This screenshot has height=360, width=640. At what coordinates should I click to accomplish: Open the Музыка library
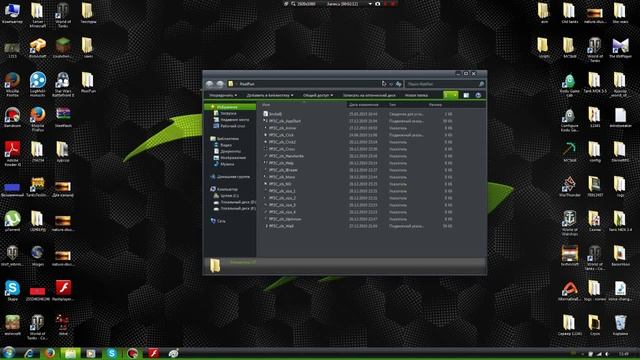point(224,164)
